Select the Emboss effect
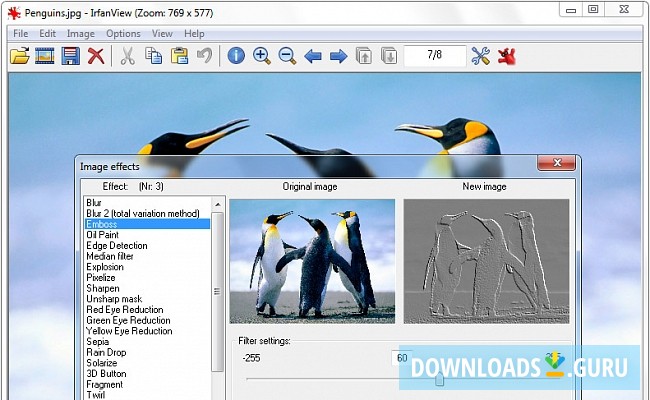Image resolution: width=650 pixels, height=400 pixels. tap(147, 224)
